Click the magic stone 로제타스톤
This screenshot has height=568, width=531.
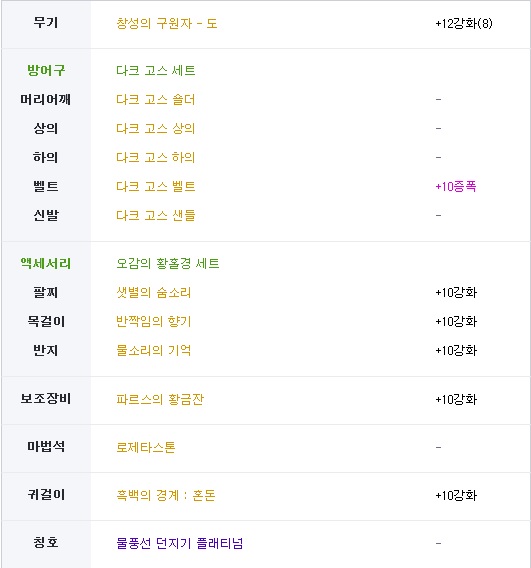tap(146, 447)
